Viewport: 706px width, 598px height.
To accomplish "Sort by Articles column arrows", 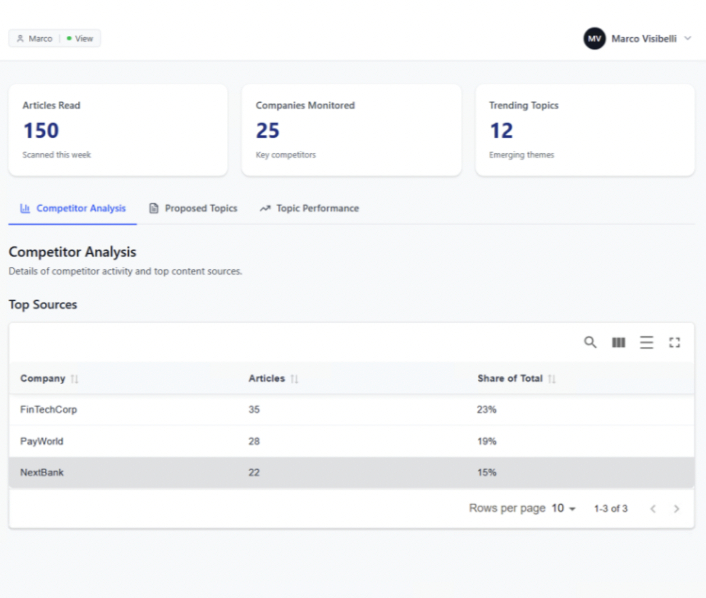I will coord(294,379).
